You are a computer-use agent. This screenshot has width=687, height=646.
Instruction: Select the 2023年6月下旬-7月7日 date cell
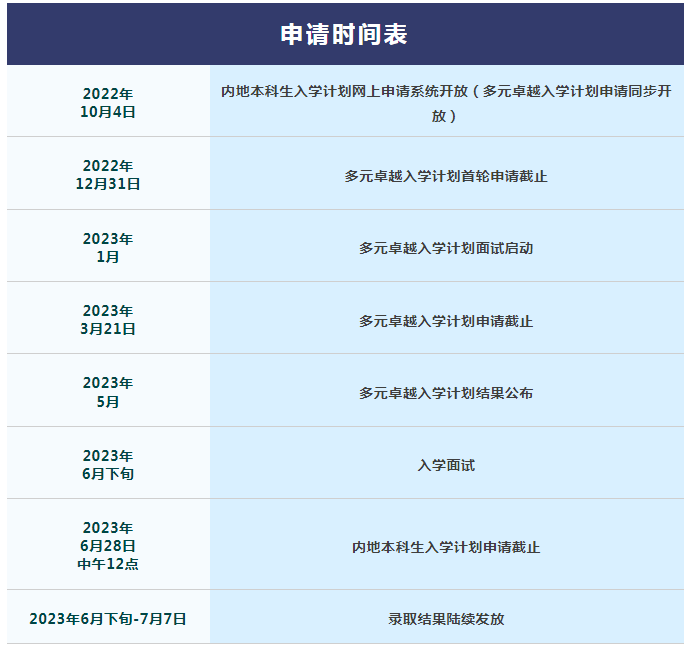pyautogui.click(x=108, y=617)
